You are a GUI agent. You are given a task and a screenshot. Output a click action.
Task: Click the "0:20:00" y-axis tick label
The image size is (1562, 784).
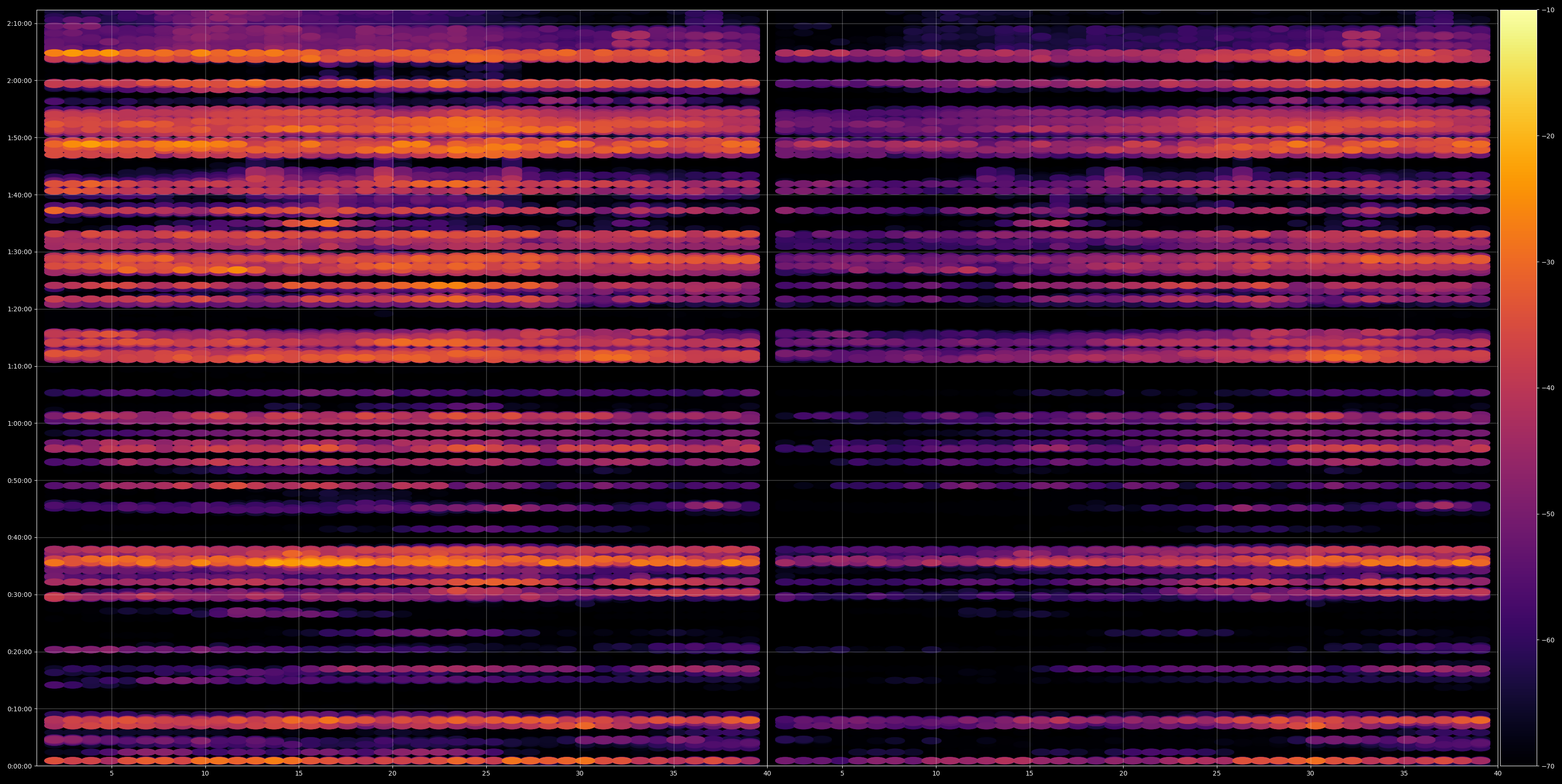[19, 652]
